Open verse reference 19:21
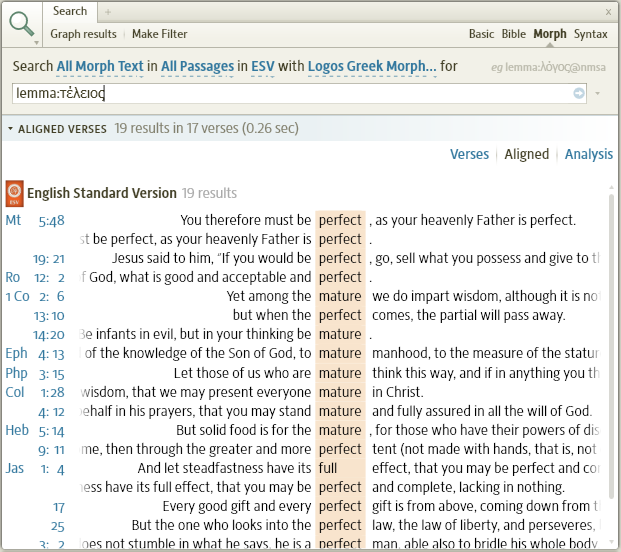Viewport: 621px width, 552px height. point(49,259)
